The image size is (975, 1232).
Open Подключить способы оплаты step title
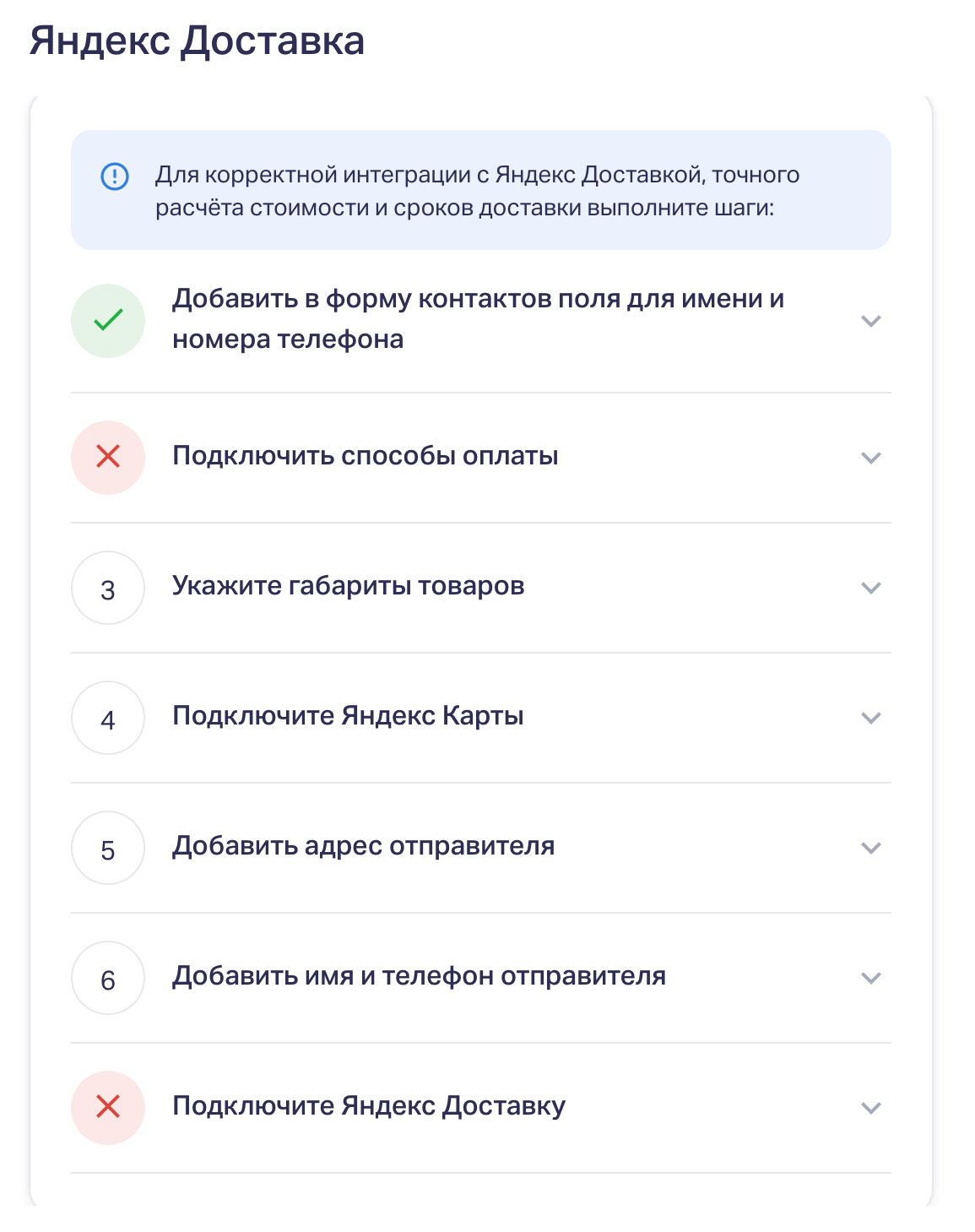365,456
